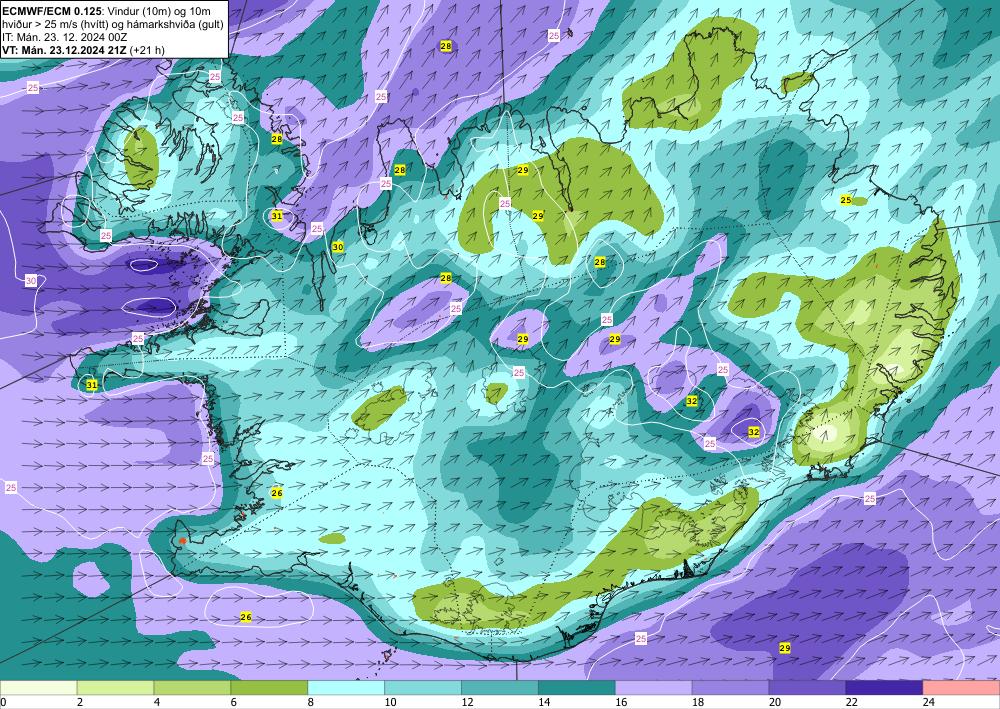This screenshot has height=709, width=1000.
Task: Click the 20–22 m/s violet legend swatch
Action: (807, 688)
